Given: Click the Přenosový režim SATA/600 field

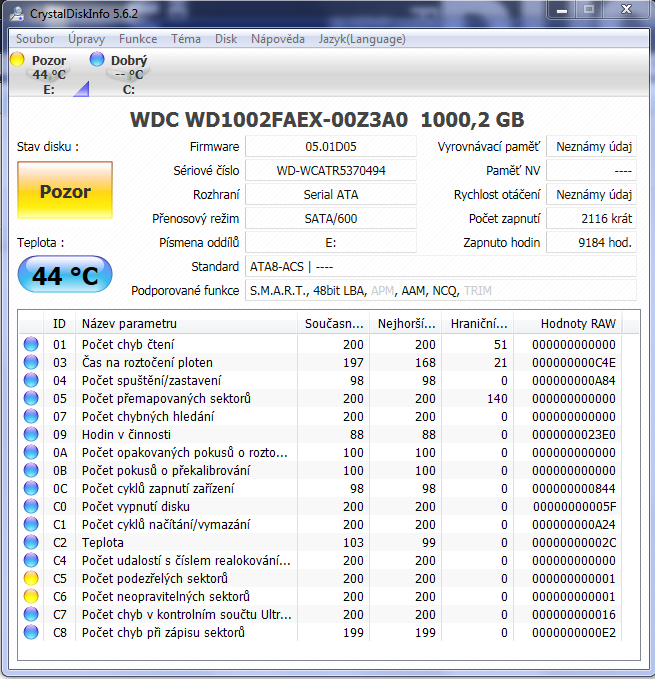Looking at the screenshot, I should pyautogui.click(x=331, y=218).
